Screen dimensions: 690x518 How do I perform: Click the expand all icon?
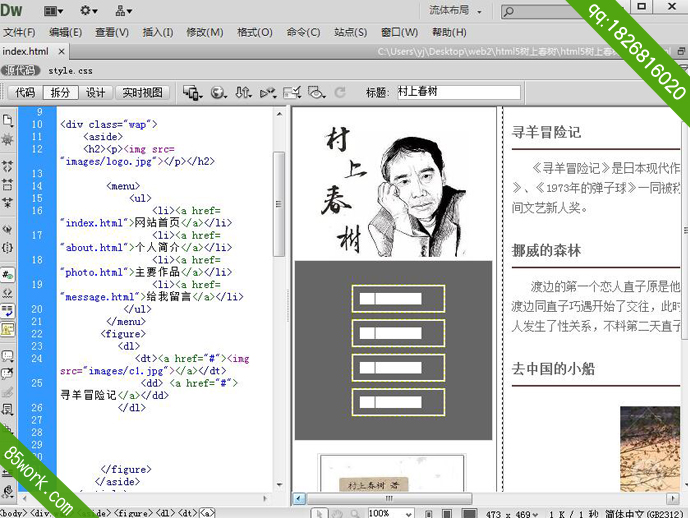click(7, 202)
